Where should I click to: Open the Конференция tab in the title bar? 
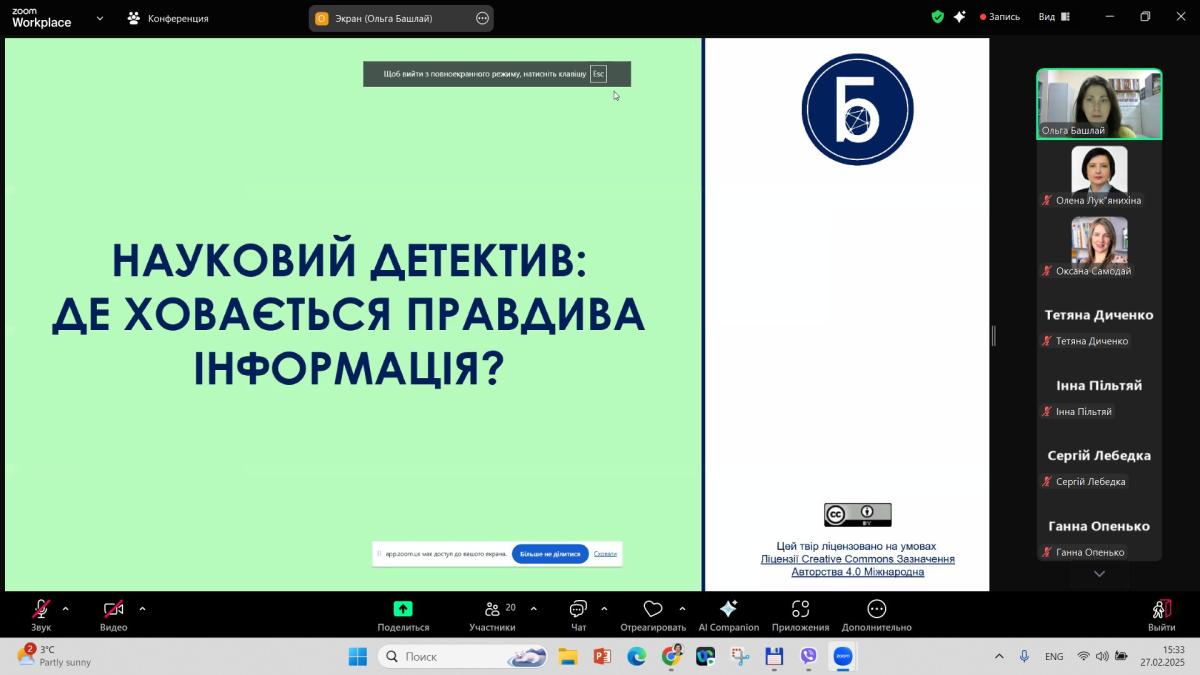click(168, 18)
